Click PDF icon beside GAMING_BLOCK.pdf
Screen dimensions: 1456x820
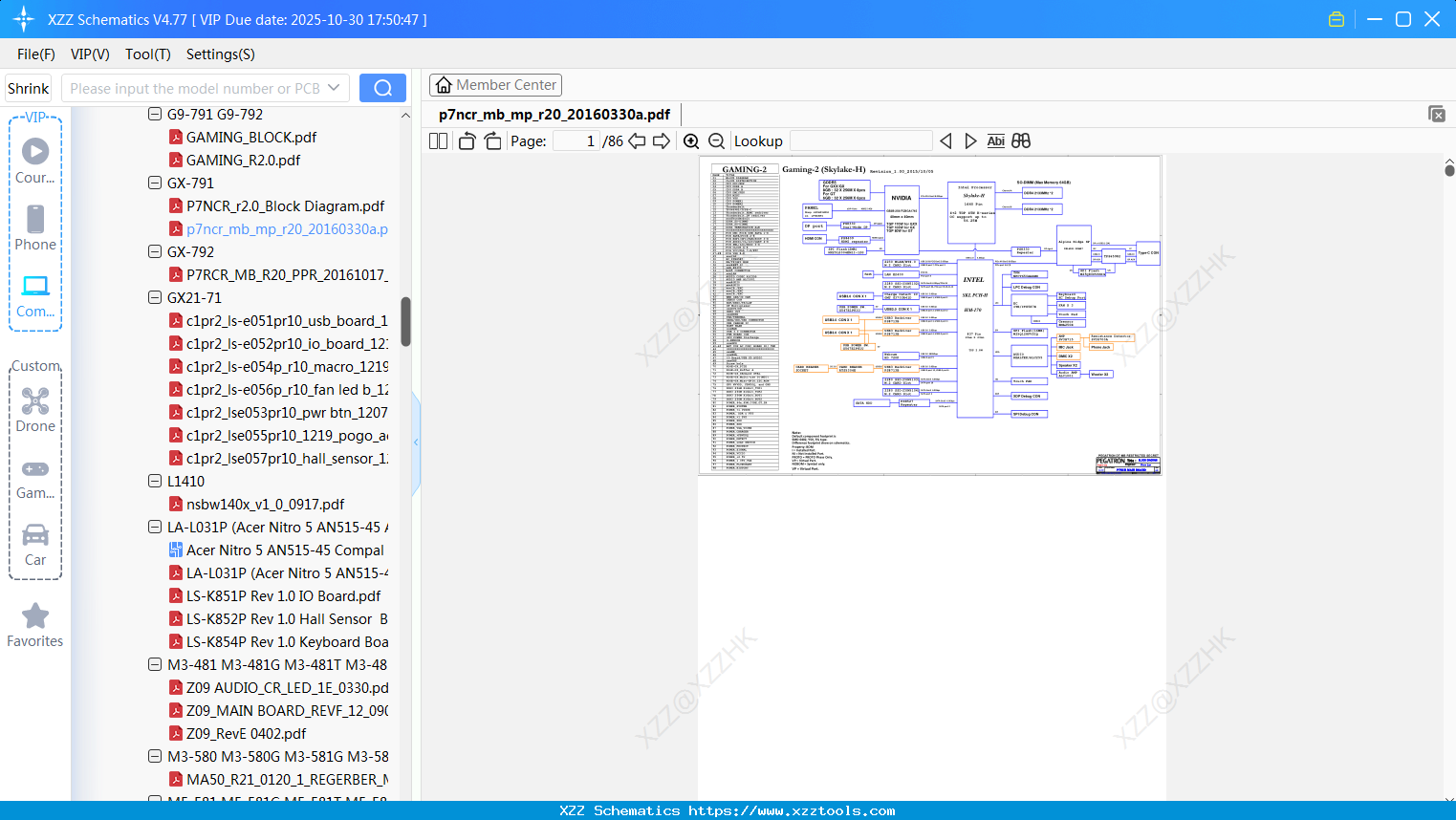[176, 137]
